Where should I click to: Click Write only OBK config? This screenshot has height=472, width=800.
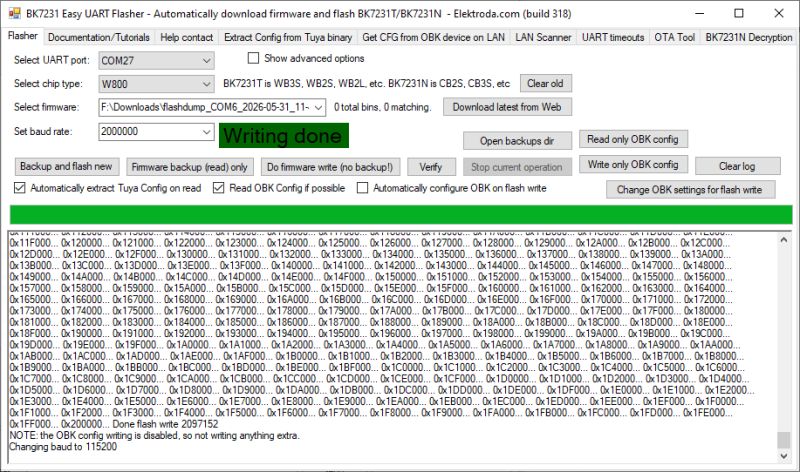coord(633,164)
